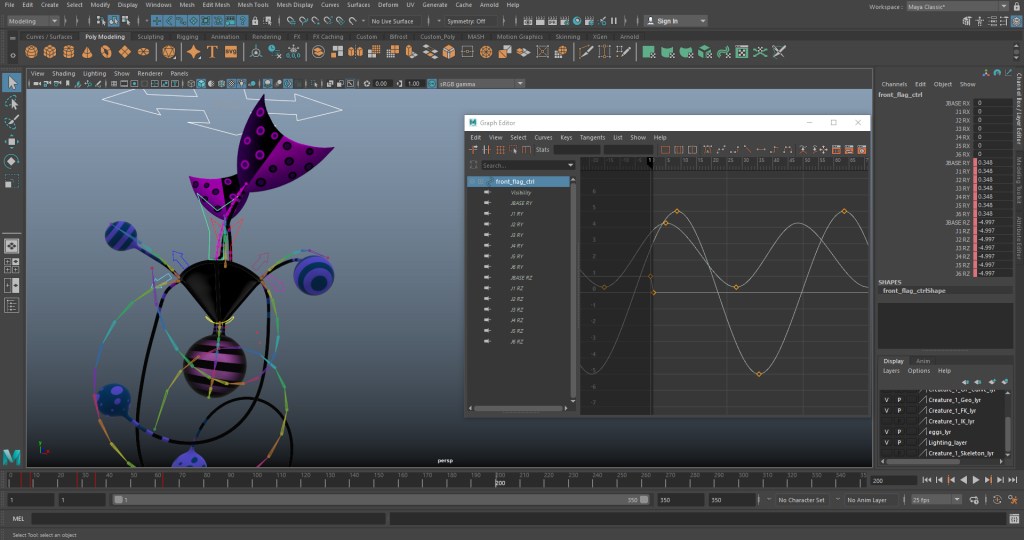The image size is (1024, 540).
Task: Click the SVG import shelf icon
Action: [230, 52]
